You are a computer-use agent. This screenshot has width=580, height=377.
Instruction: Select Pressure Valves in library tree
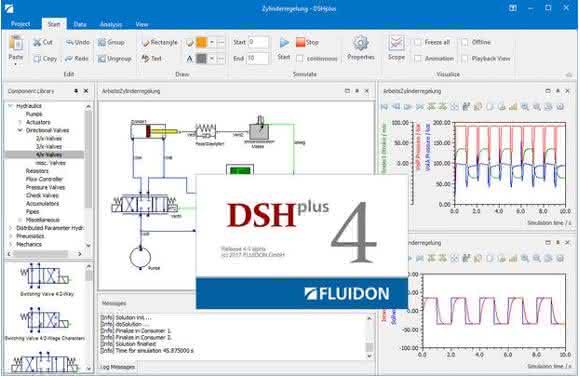pos(45,187)
